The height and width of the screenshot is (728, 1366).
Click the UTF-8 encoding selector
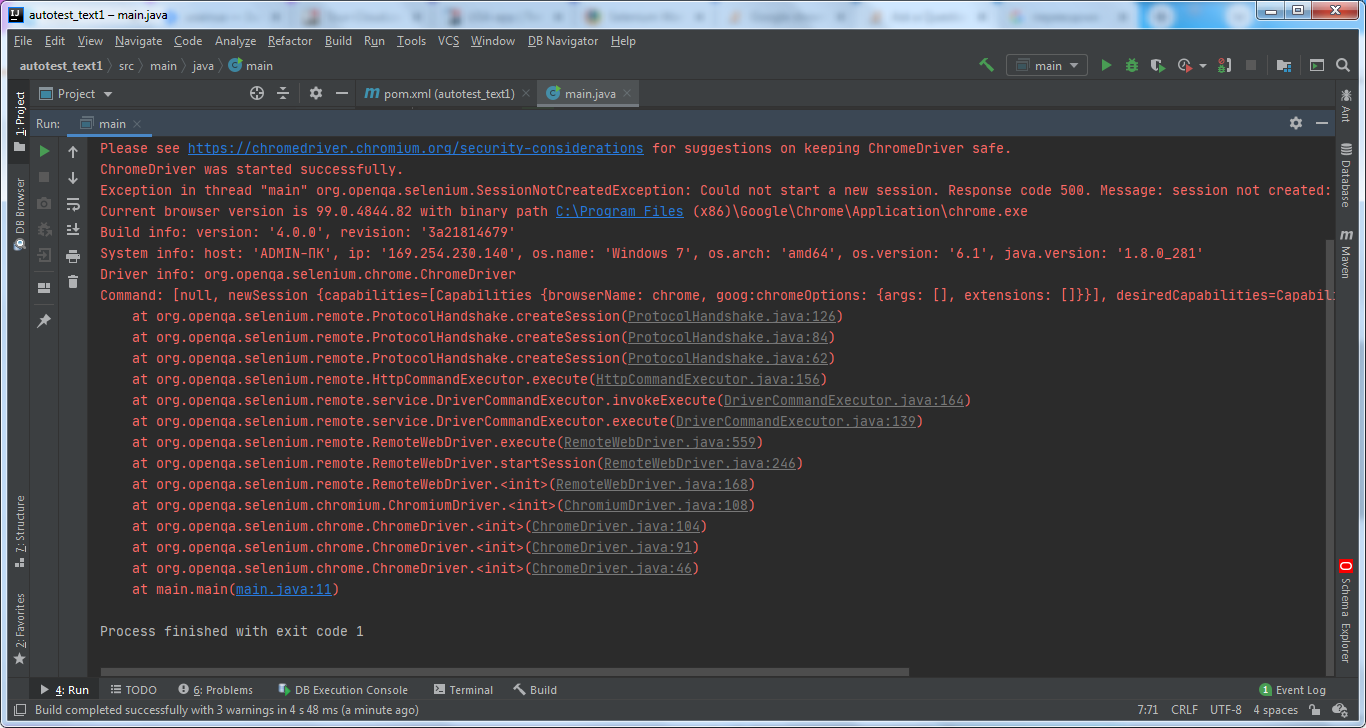tap(1225, 710)
